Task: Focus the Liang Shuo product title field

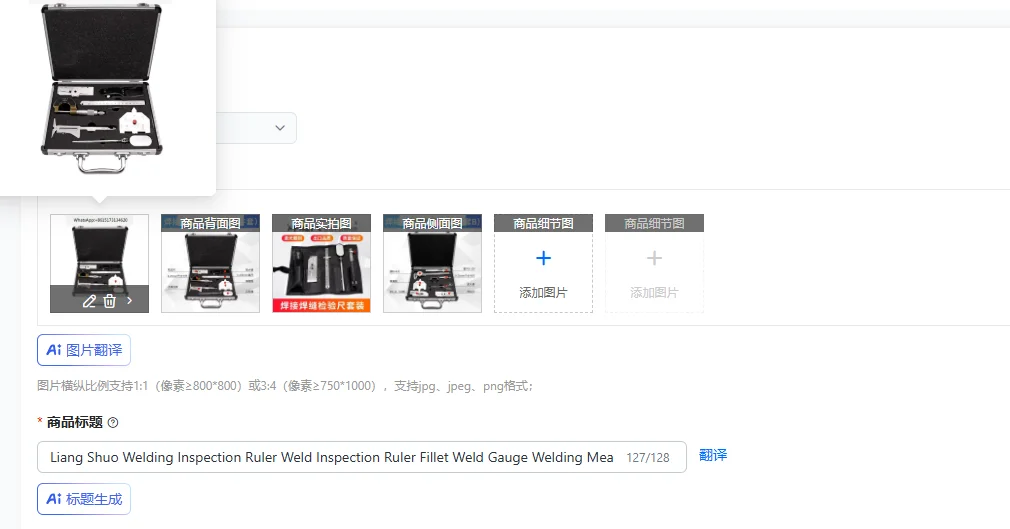Action: click(x=362, y=457)
